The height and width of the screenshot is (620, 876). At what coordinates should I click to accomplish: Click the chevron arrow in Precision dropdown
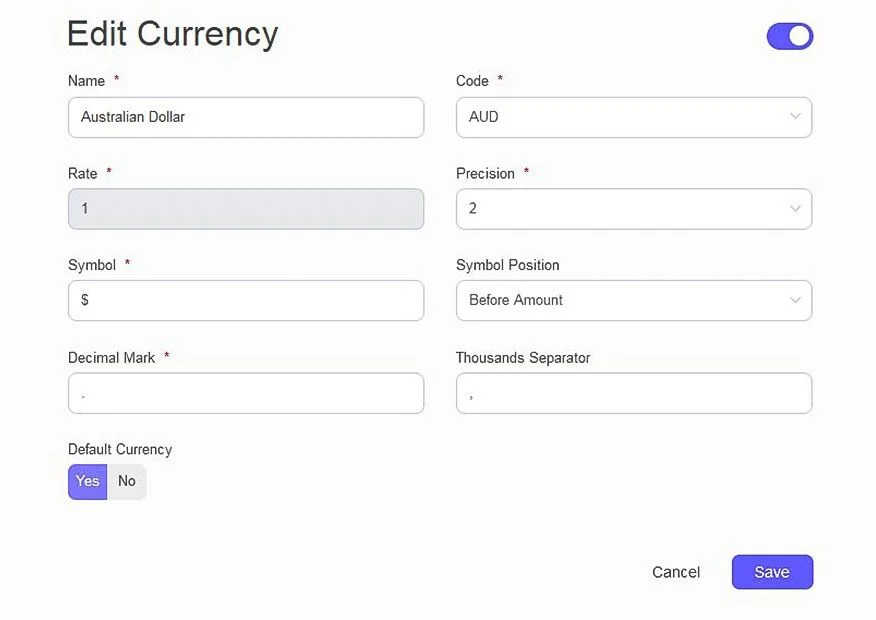(795, 209)
